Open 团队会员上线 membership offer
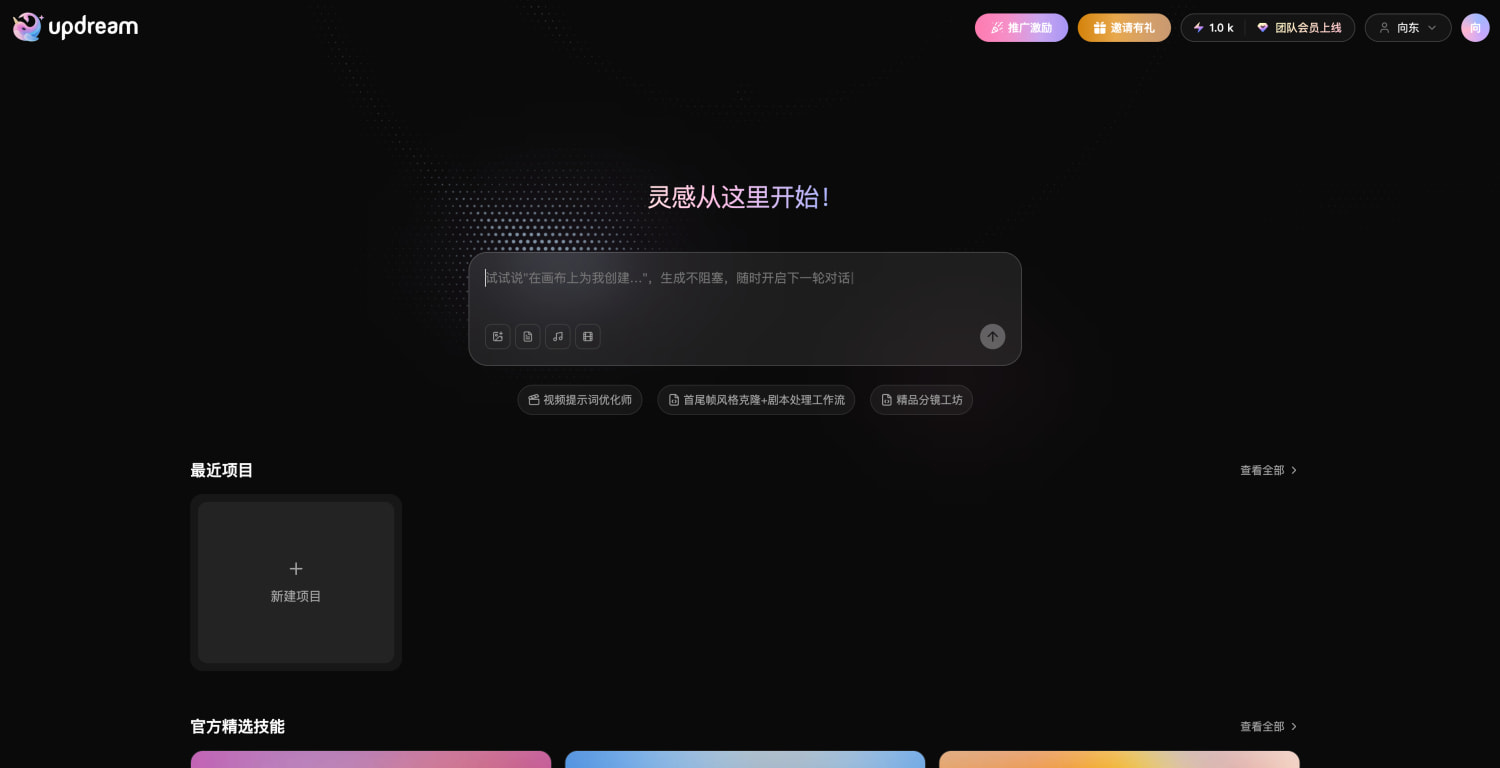The height and width of the screenshot is (768, 1500). click(x=1300, y=28)
